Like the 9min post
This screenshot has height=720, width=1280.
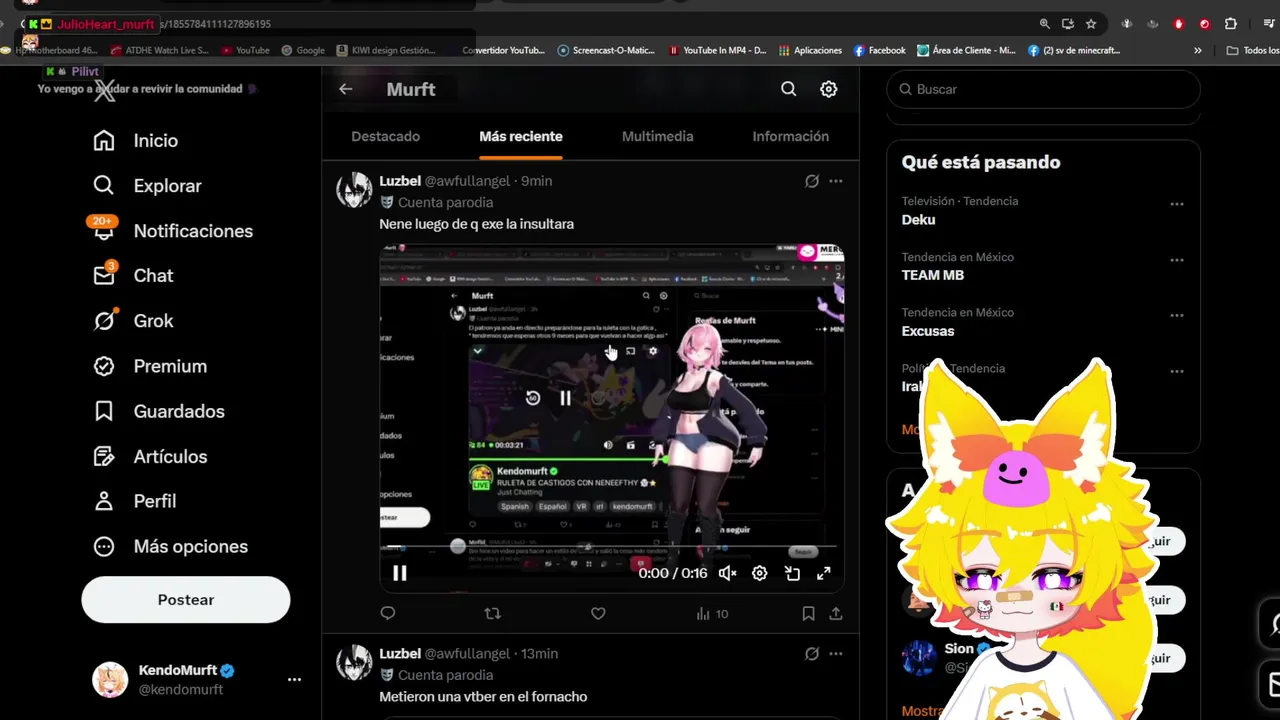[598, 613]
